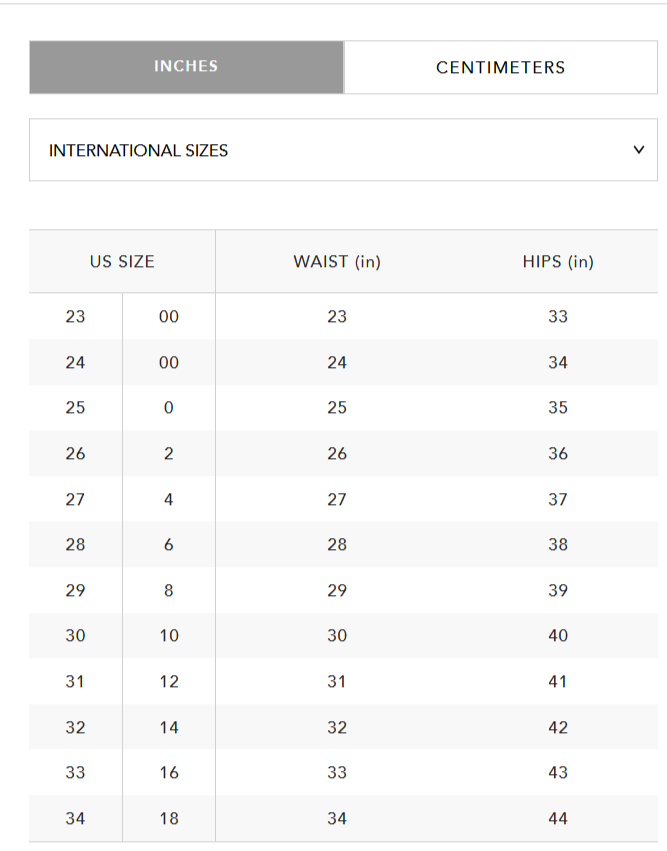Click the hips value 40 cell
The image size is (667, 851).
pyautogui.click(x=557, y=635)
